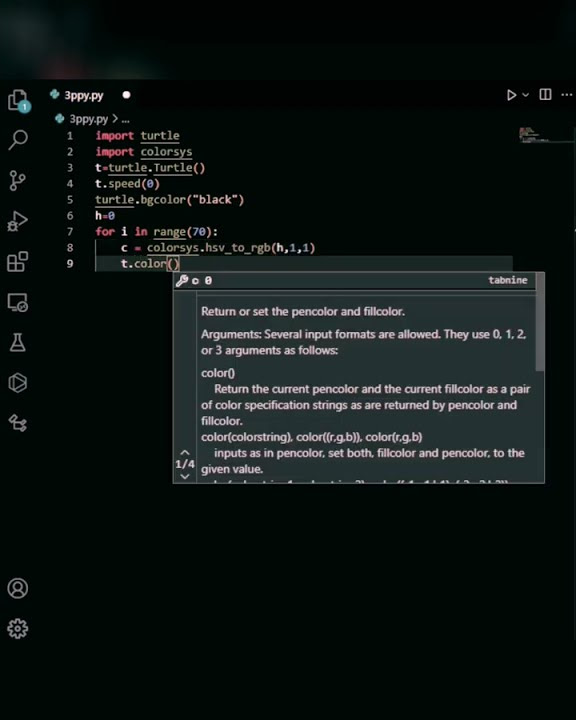Screen dimensions: 576x720
Task: Open the editor More Actions menu
Action: pos(567,95)
